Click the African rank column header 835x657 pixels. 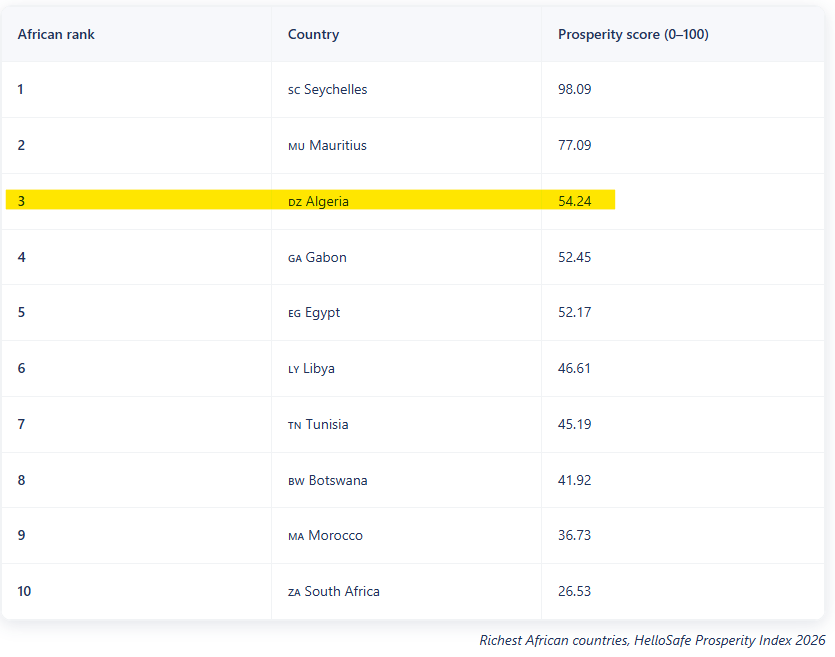tap(56, 35)
